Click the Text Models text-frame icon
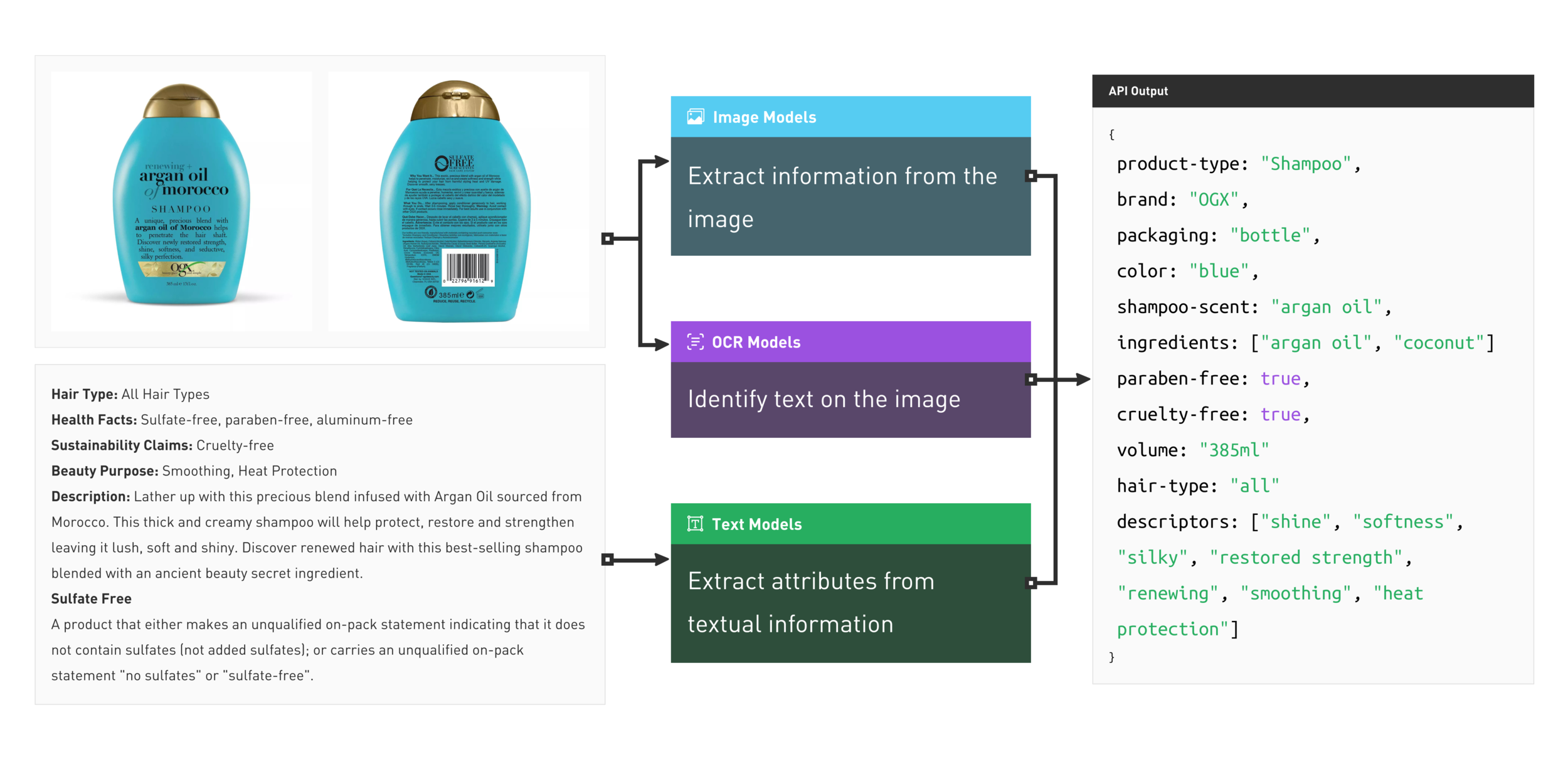1568x759 pixels. (x=695, y=524)
